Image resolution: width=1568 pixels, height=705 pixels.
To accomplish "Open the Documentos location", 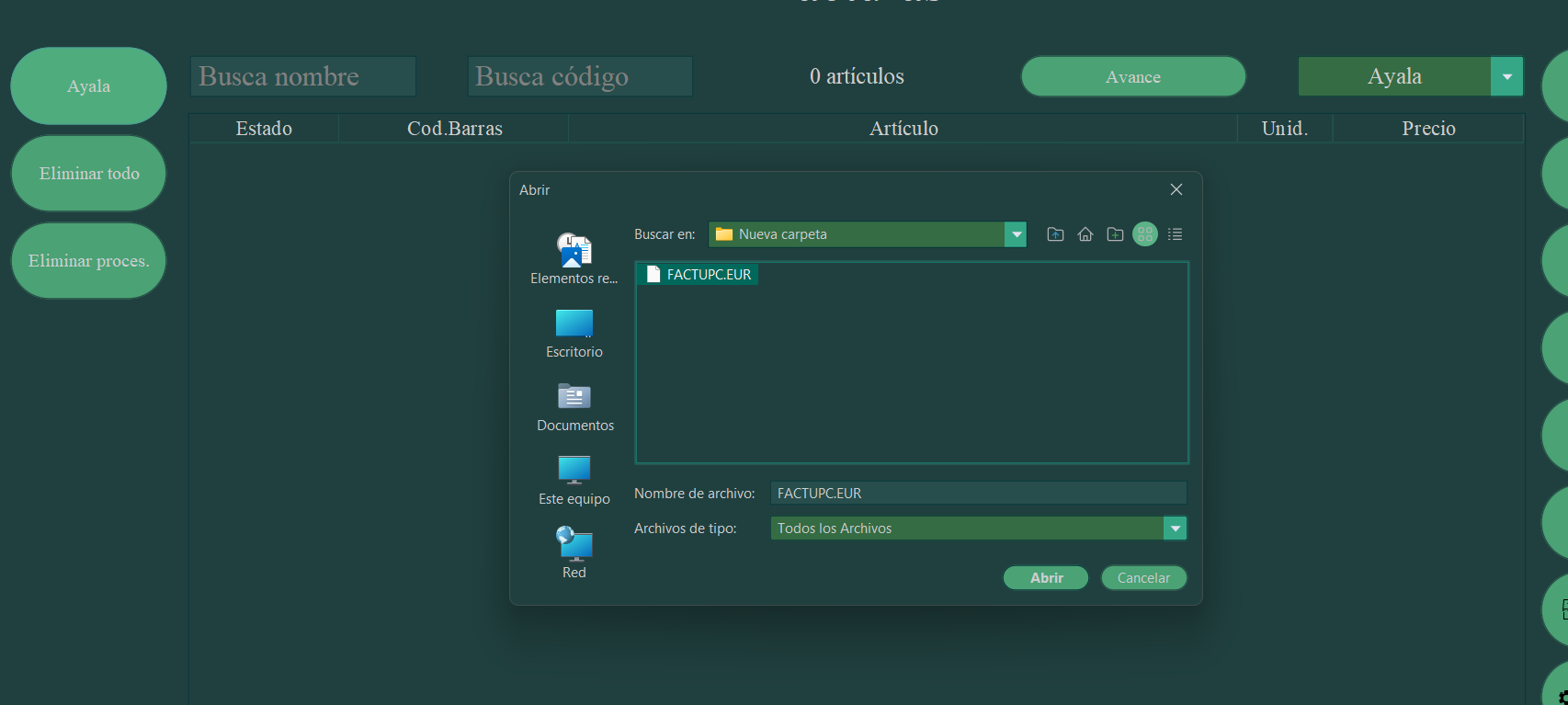I will (575, 407).
